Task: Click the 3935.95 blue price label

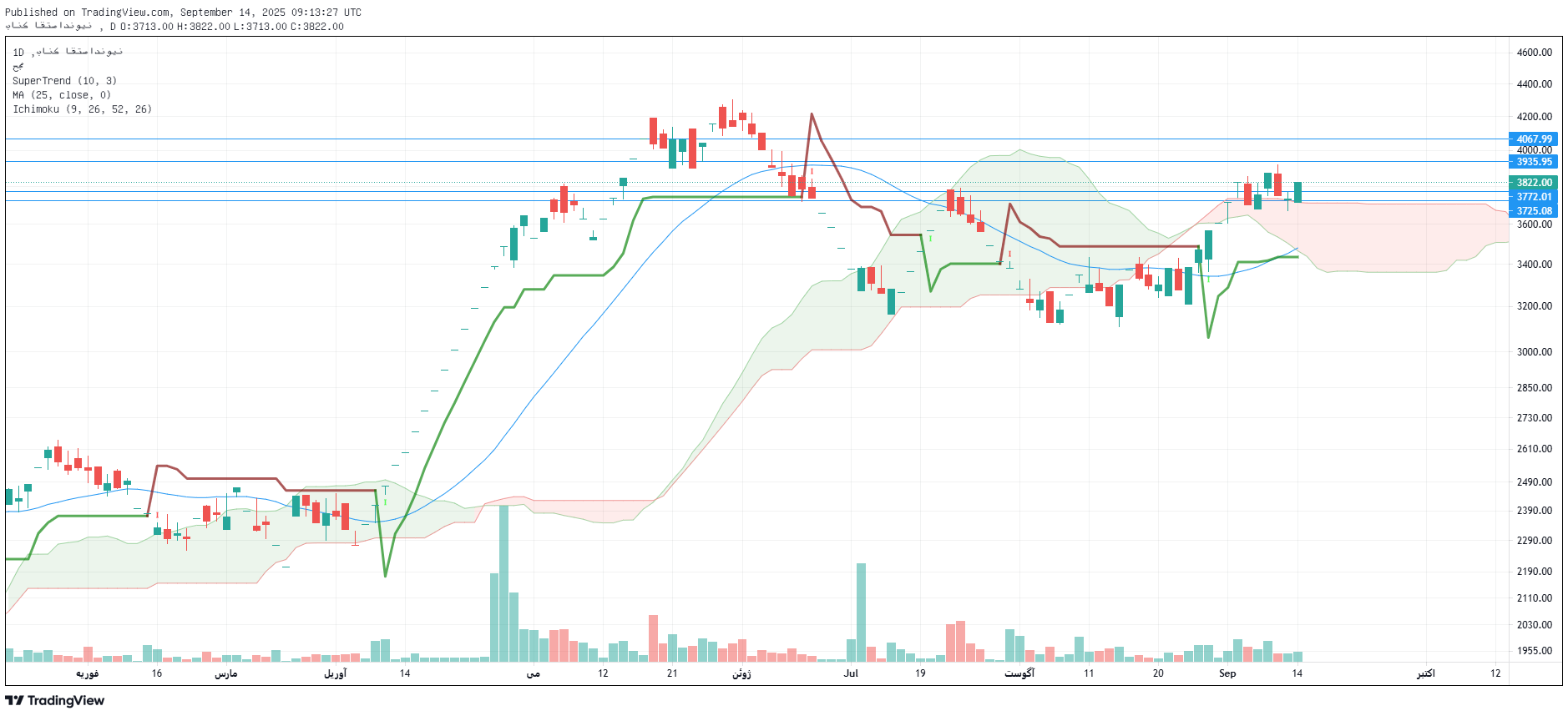Action: pyautogui.click(x=1533, y=162)
